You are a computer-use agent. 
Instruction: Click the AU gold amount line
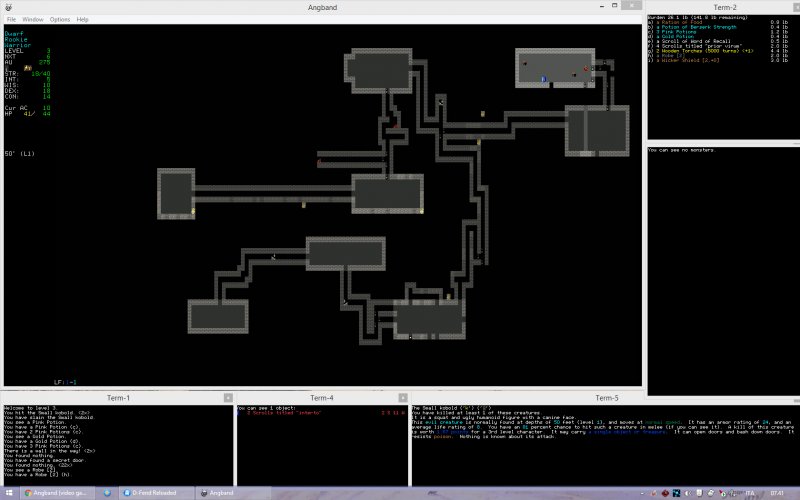[x=28, y=62]
